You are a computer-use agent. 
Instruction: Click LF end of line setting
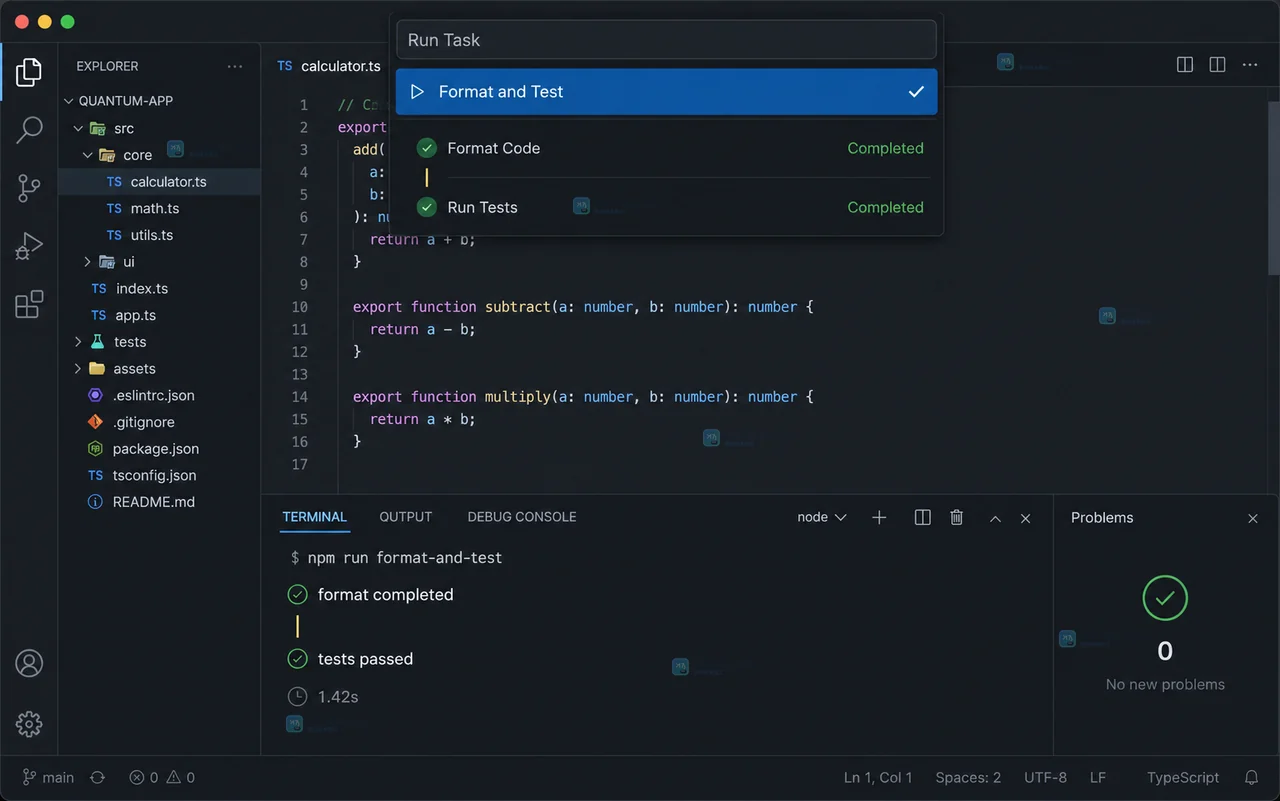pyautogui.click(x=1098, y=777)
